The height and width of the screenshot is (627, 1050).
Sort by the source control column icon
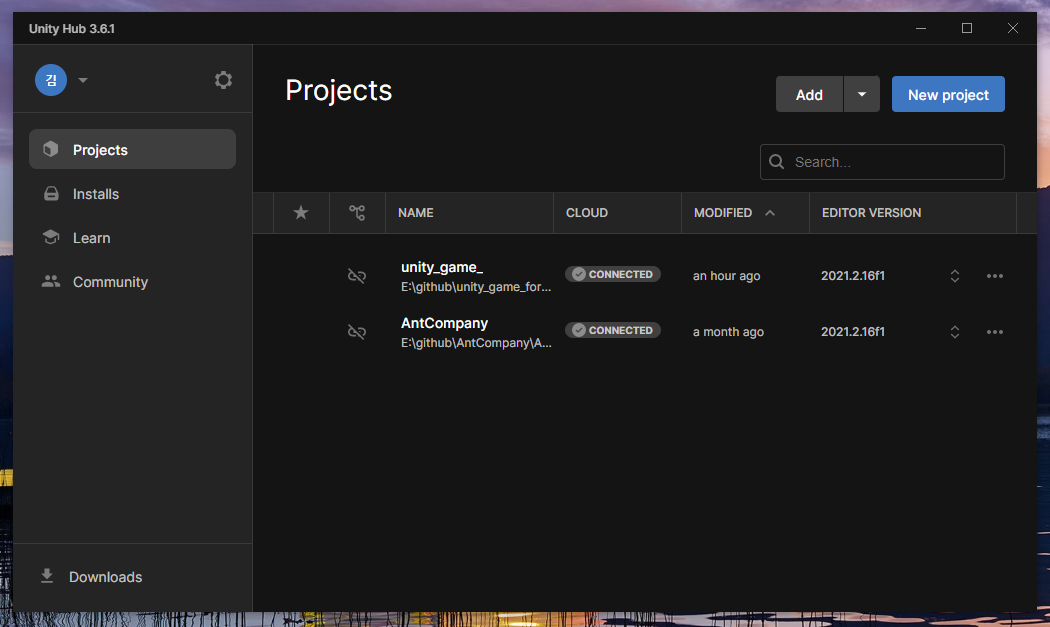357,213
